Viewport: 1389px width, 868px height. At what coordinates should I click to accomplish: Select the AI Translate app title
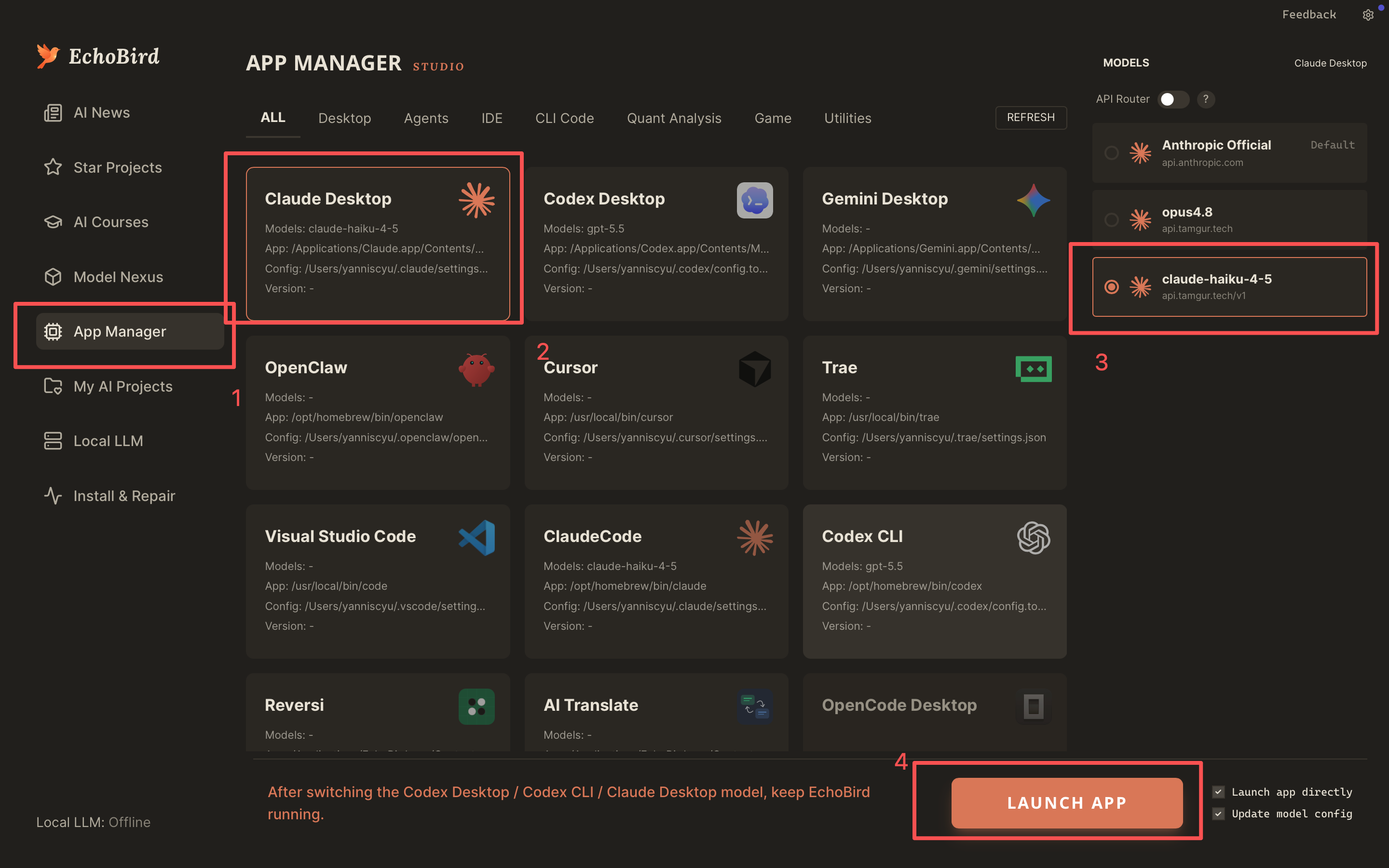coord(591,705)
